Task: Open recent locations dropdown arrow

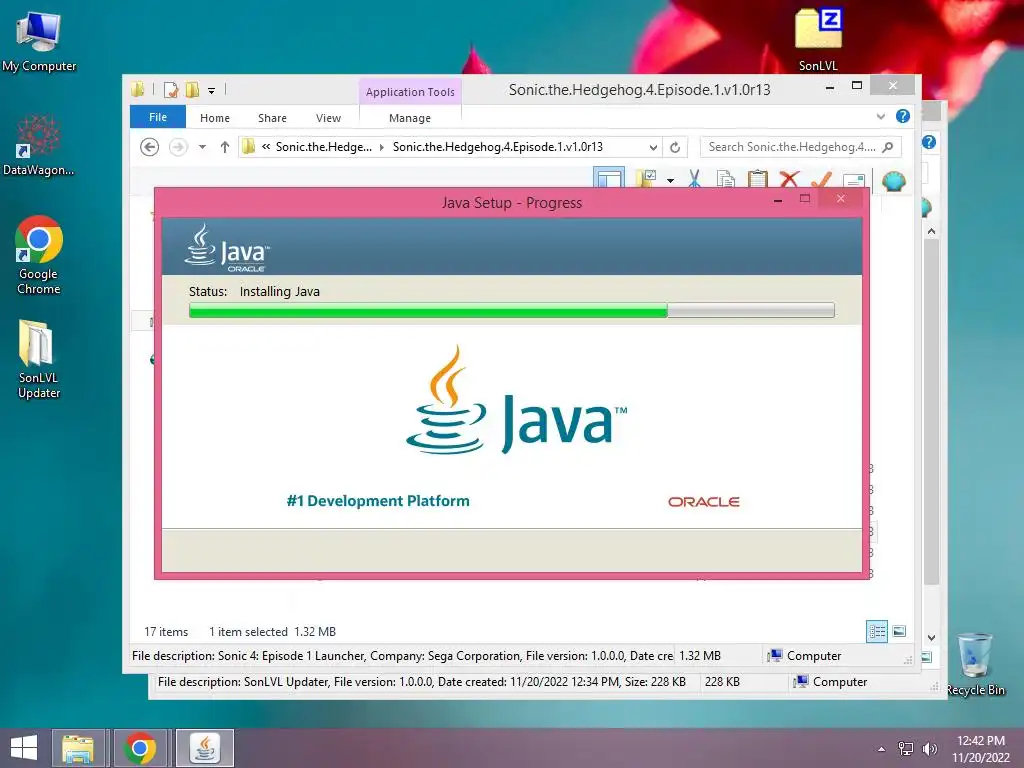Action: 202,147
